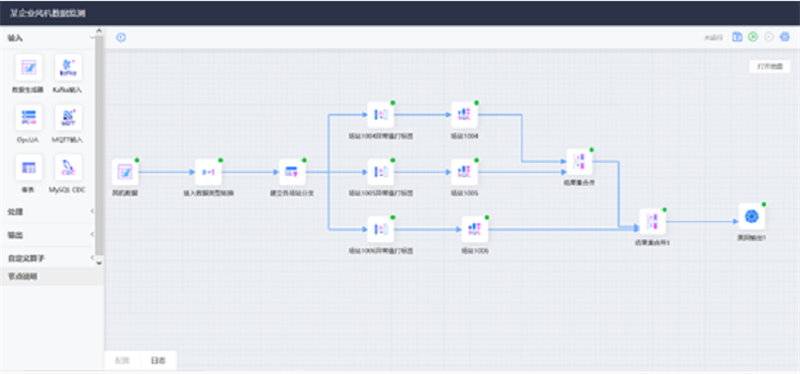This screenshot has height=374, width=800.
Task: Switch to the 日志 tab
Action: pos(158,360)
